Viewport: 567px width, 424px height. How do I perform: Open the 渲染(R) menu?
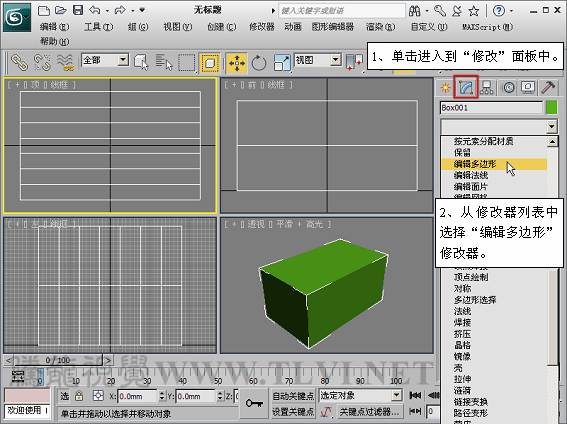(x=381, y=27)
